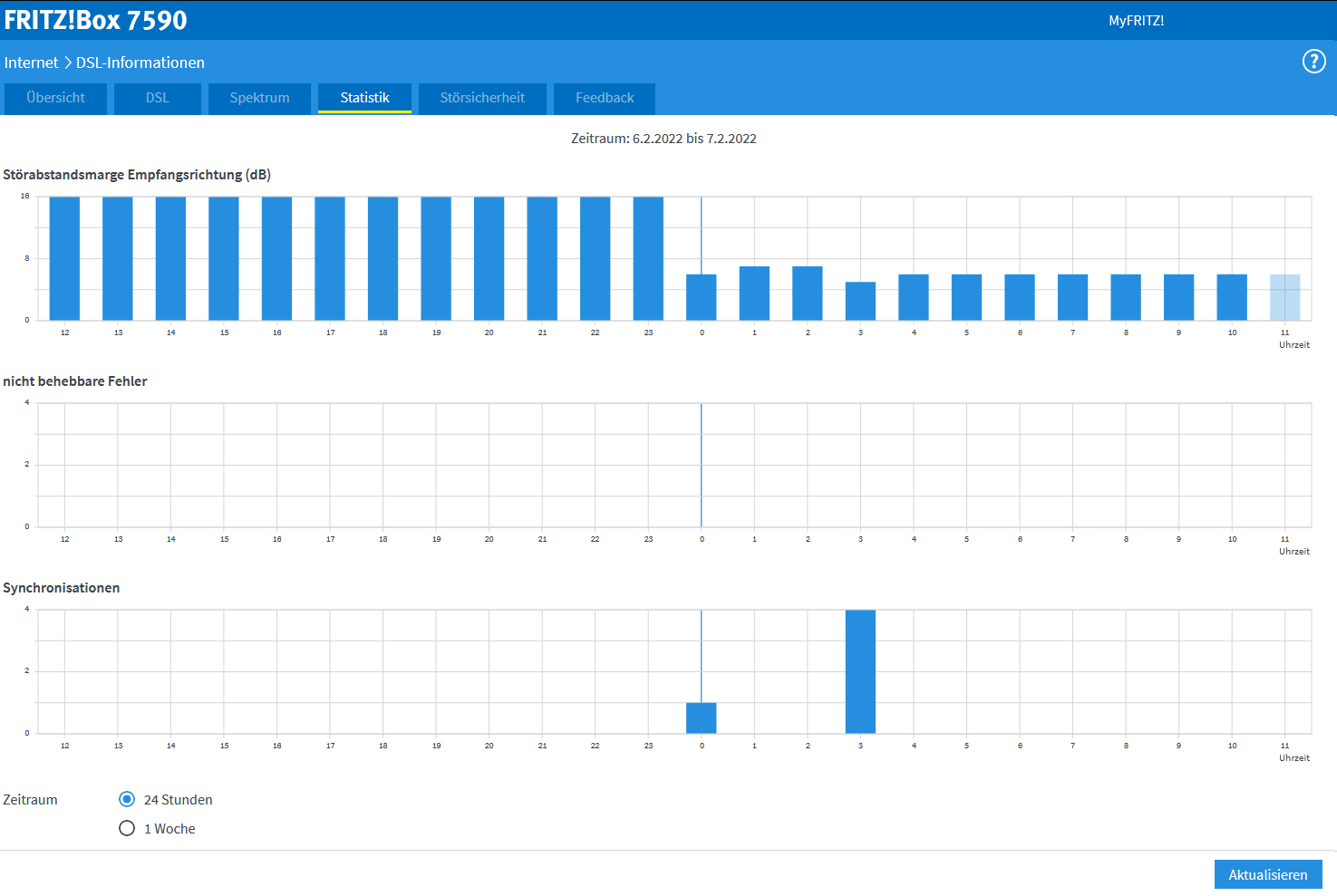This screenshot has width=1337, height=896.
Task: Click the hour 23 bar in Störabstandsmarge chart
Action: (x=648, y=258)
